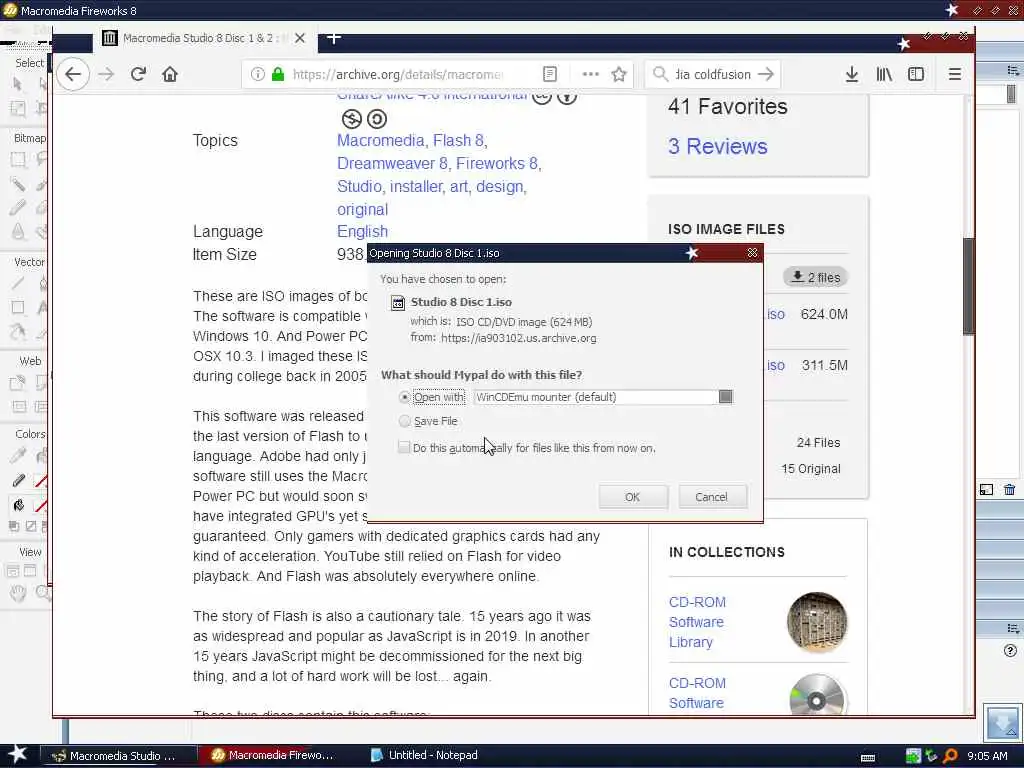The image size is (1024, 768).
Task: Show site information icon in address bar
Action: (258, 74)
